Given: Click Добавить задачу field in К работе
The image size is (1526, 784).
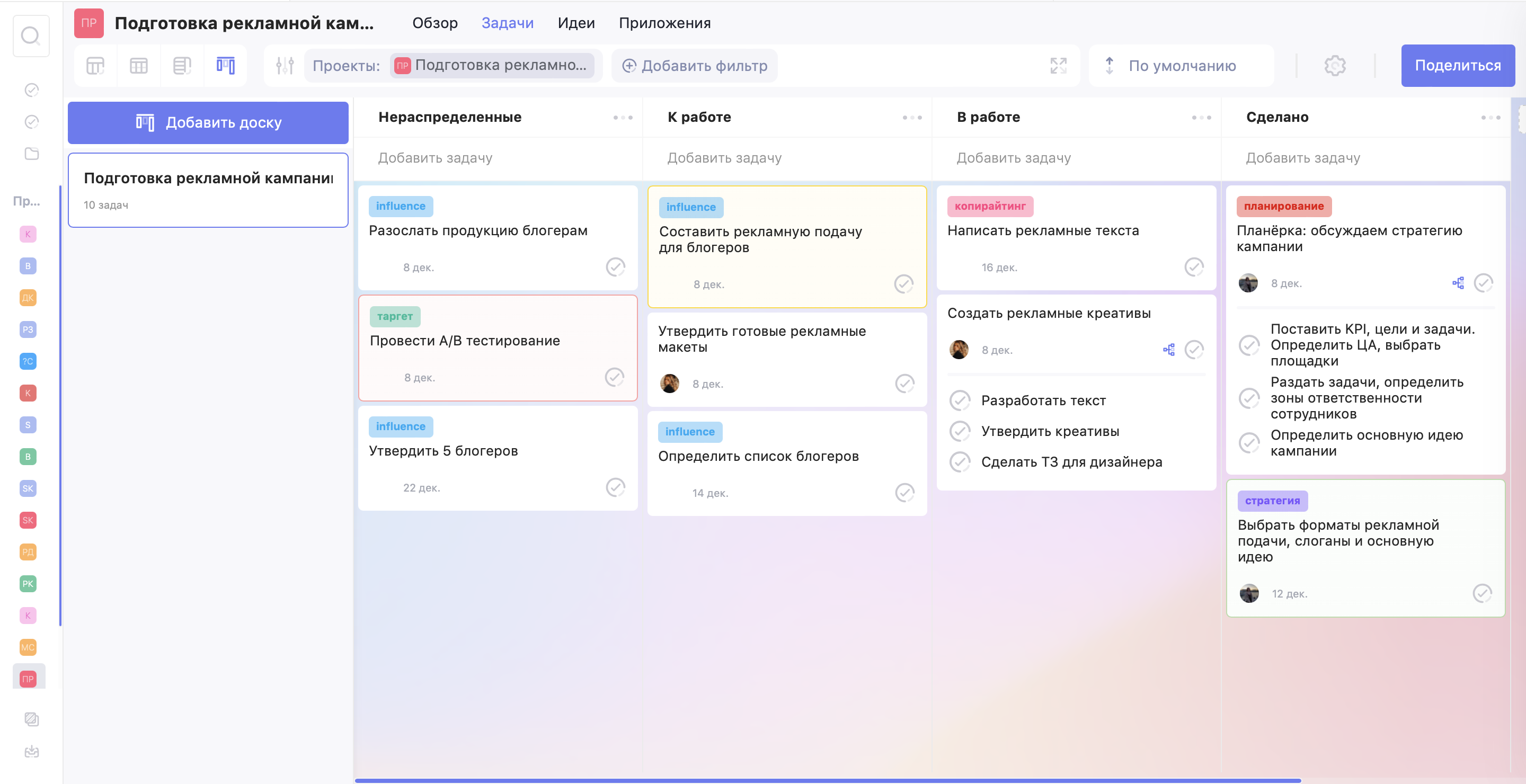Looking at the screenshot, I should point(724,158).
